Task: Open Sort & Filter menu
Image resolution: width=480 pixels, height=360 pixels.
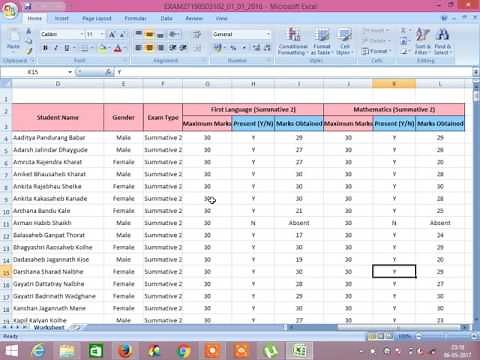Action: pos(423,41)
